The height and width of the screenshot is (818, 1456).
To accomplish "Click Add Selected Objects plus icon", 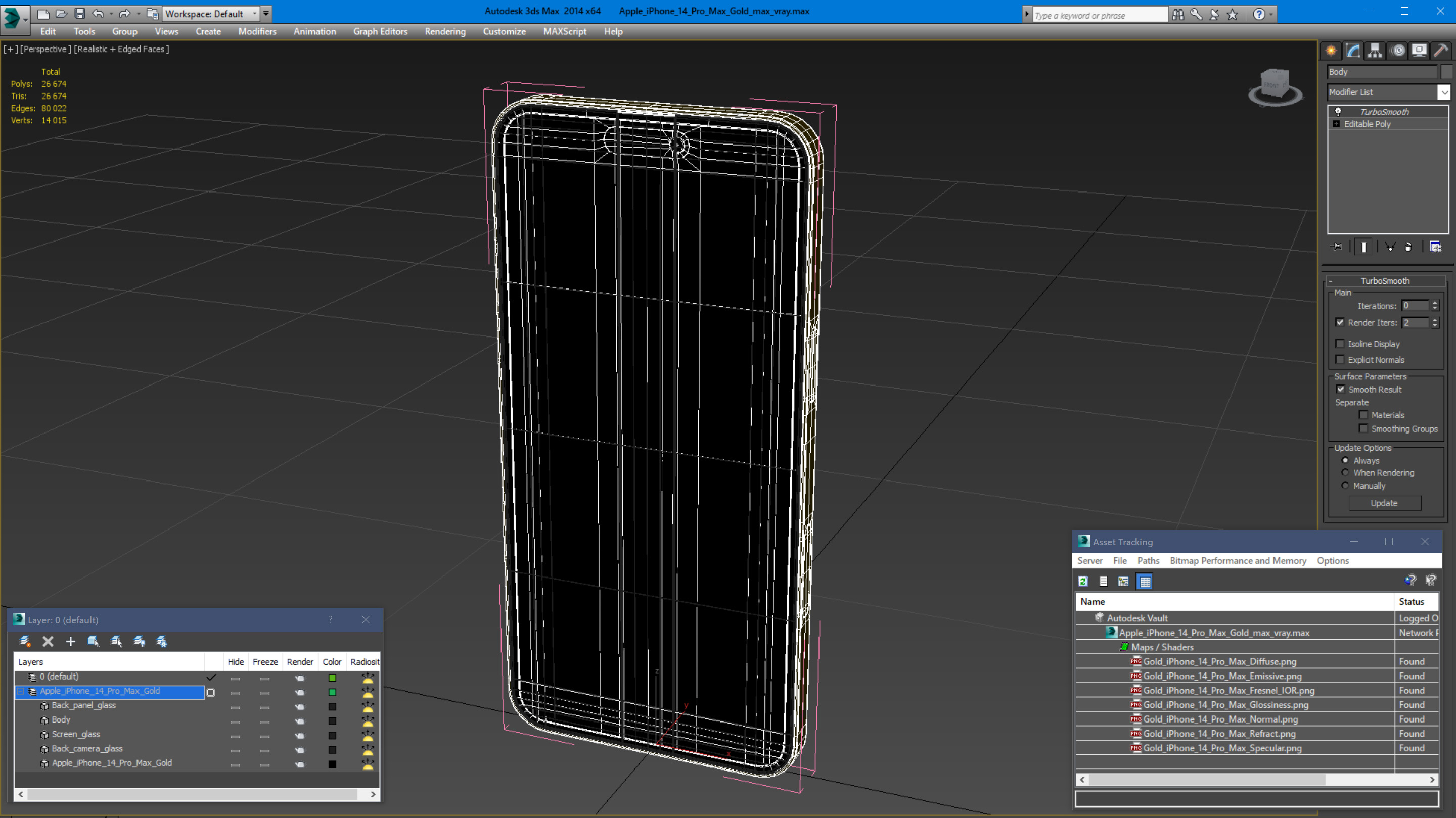I will [71, 641].
